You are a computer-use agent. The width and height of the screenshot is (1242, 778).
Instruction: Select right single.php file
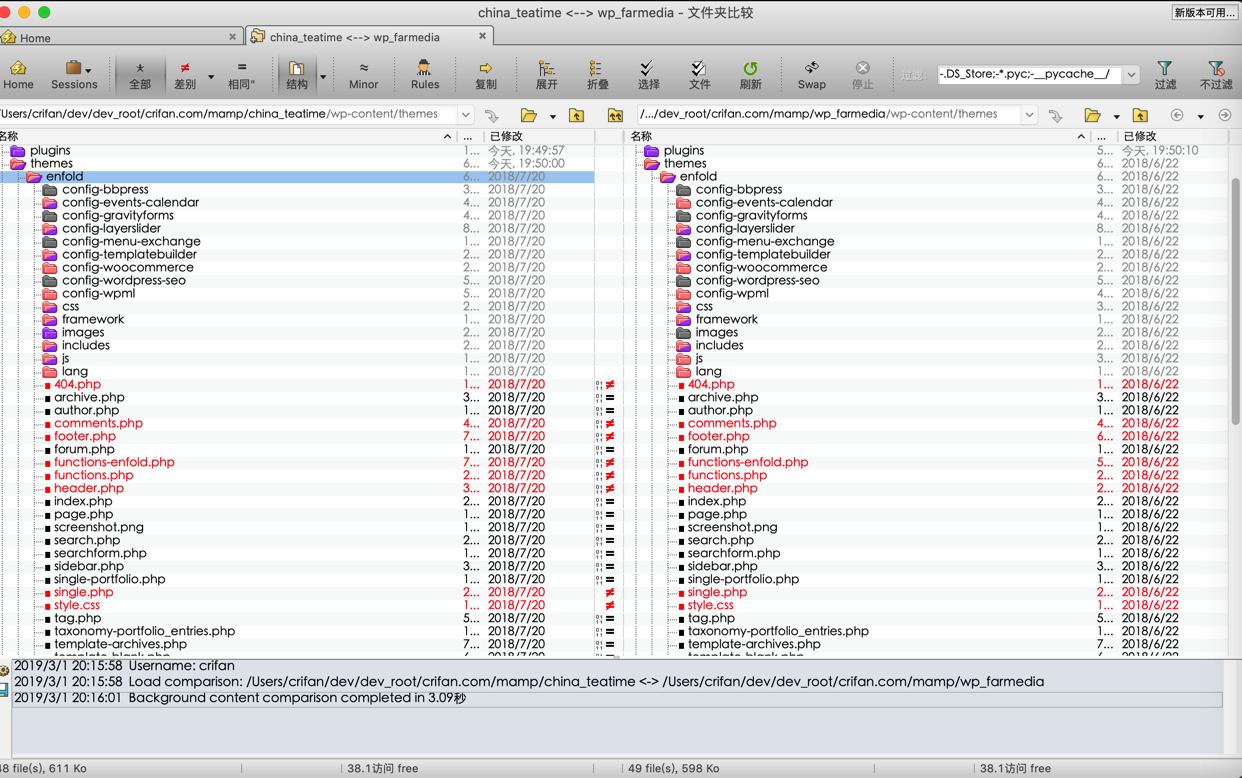[717, 592]
